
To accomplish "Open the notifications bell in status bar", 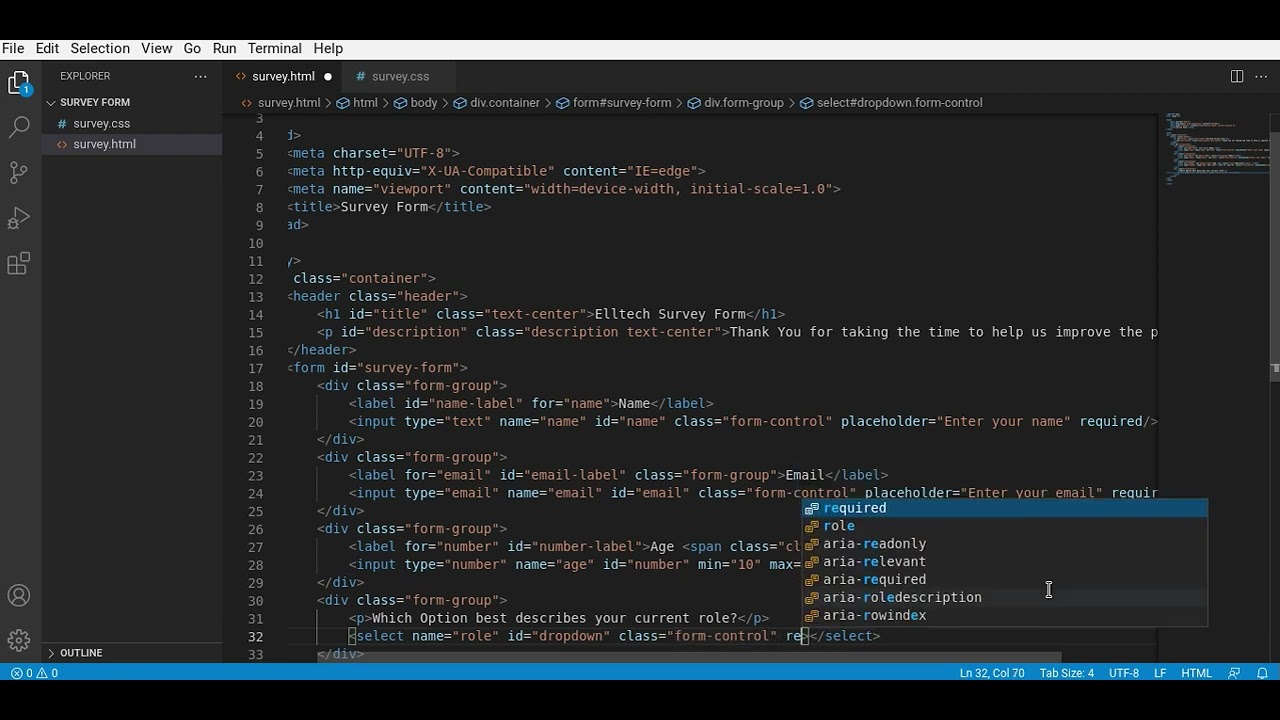I will pyautogui.click(x=1262, y=673).
